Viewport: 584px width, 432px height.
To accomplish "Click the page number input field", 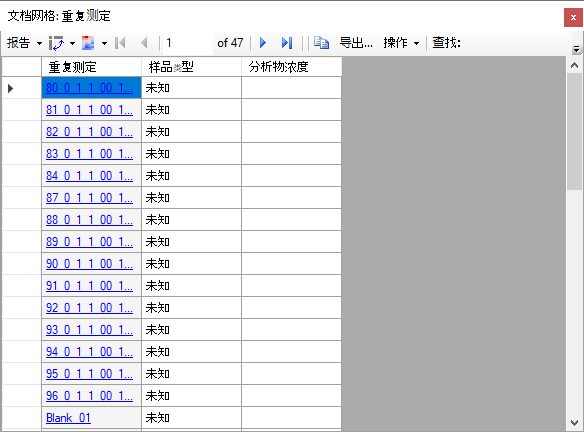I will point(188,43).
